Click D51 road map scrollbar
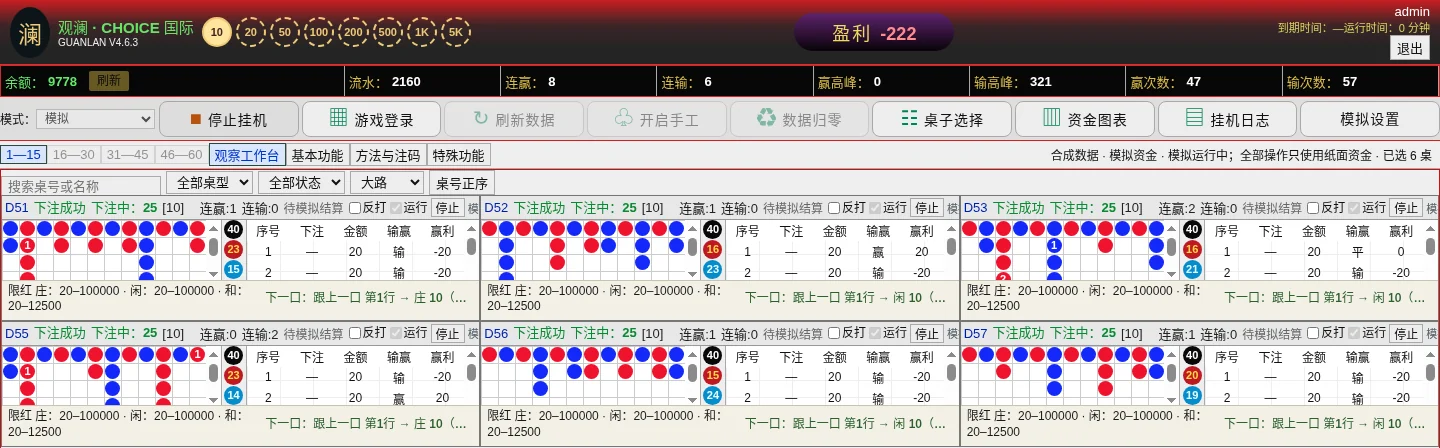 (213, 250)
